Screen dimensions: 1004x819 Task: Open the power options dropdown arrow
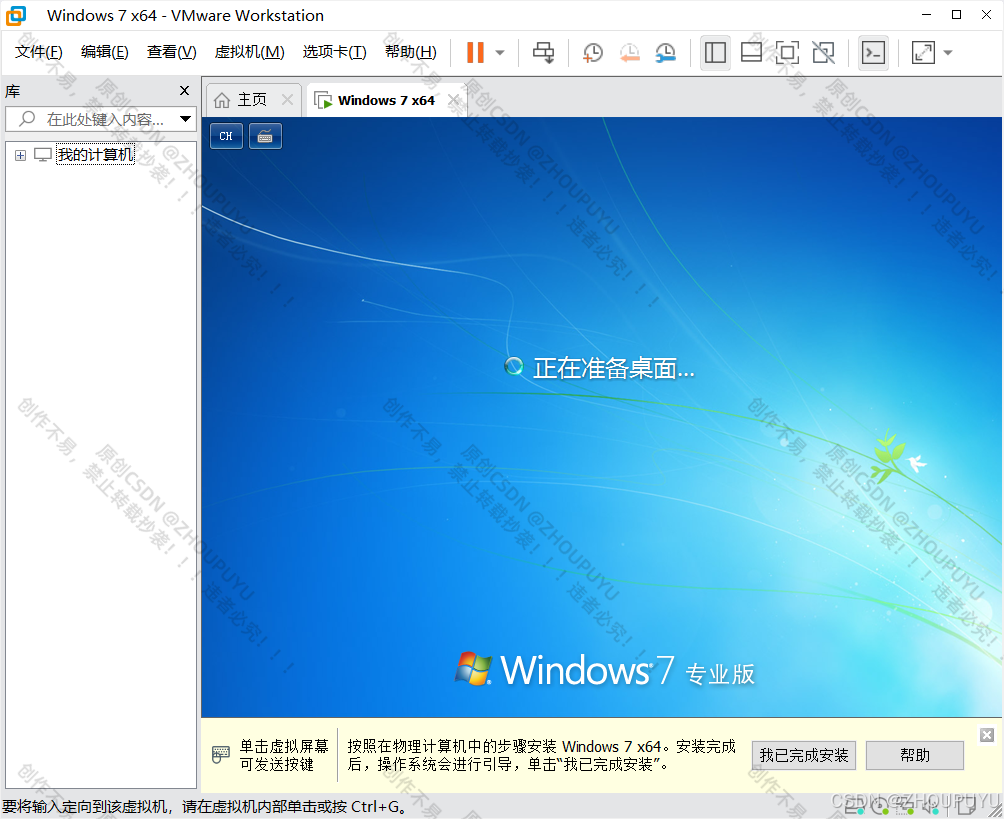pos(500,53)
